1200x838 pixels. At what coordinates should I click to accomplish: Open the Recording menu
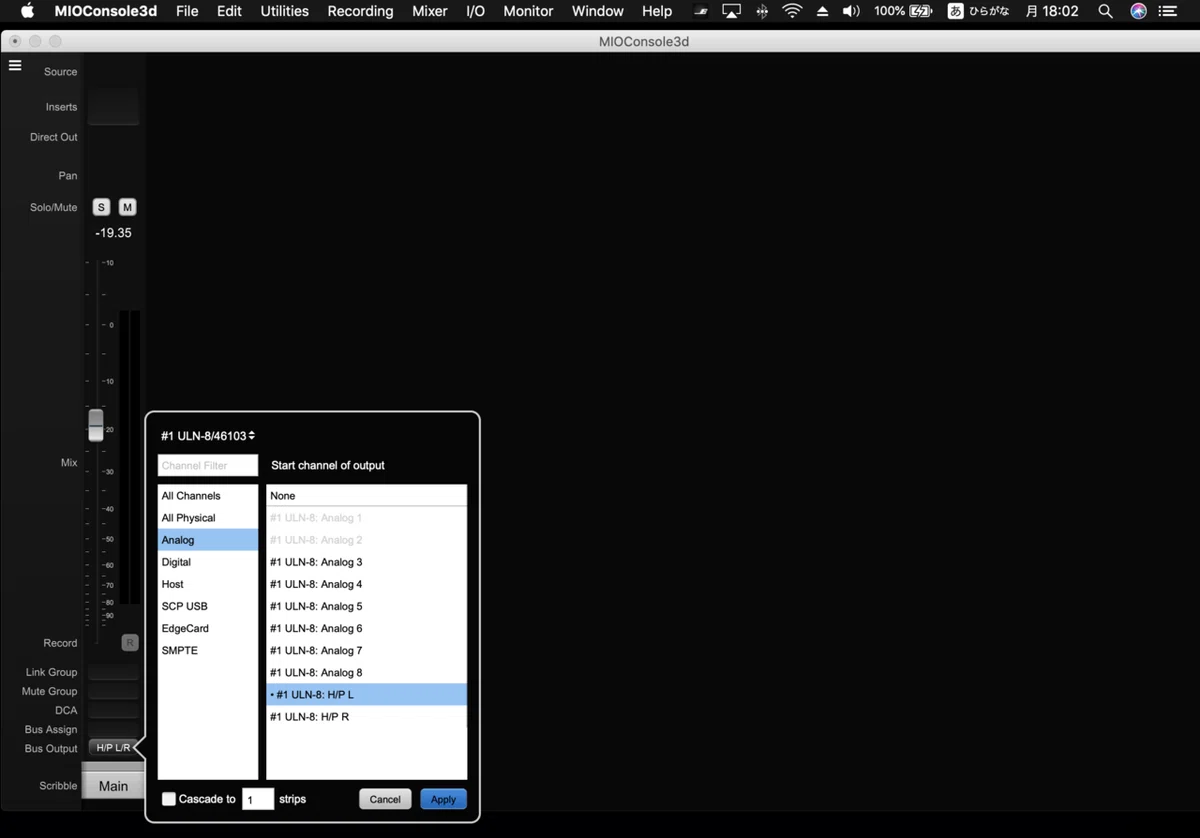pos(360,11)
